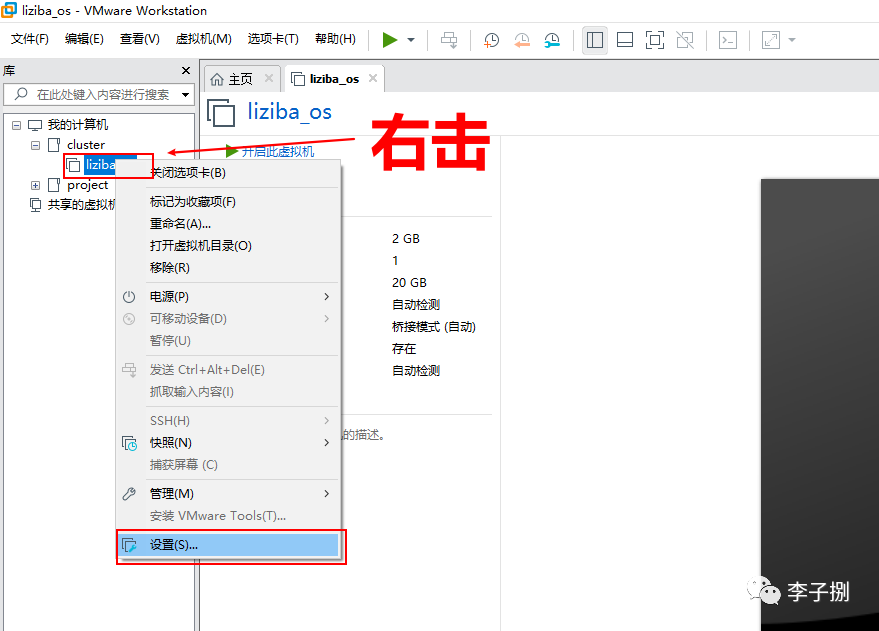This screenshot has height=631, width=879.
Task: Take a snapshot using toolbar clock icon
Action: pos(491,40)
